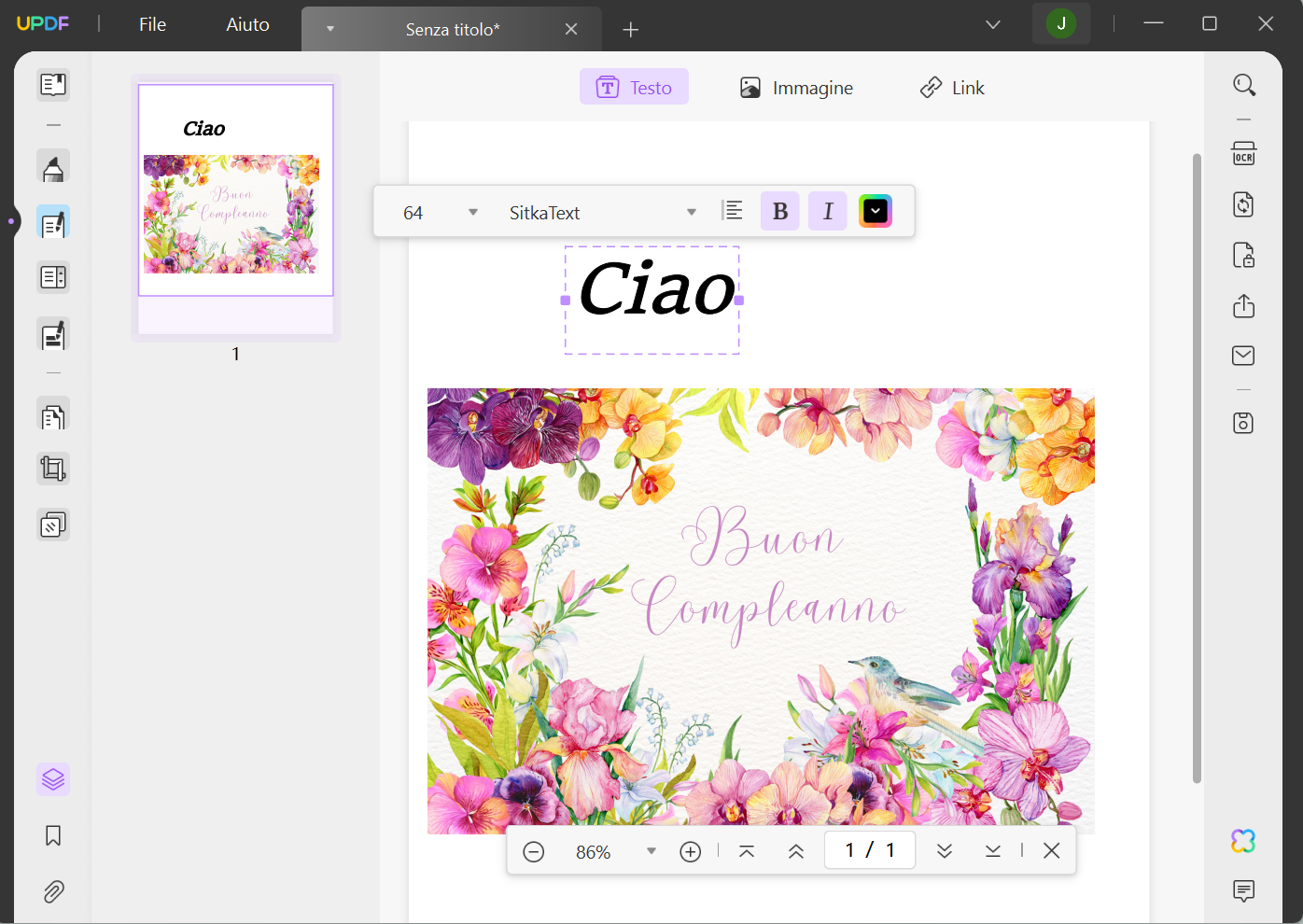The image size is (1303, 924).
Task: Switch to Reader mode in the sidebar
Action: pyautogui.click(x=53, y=85)
